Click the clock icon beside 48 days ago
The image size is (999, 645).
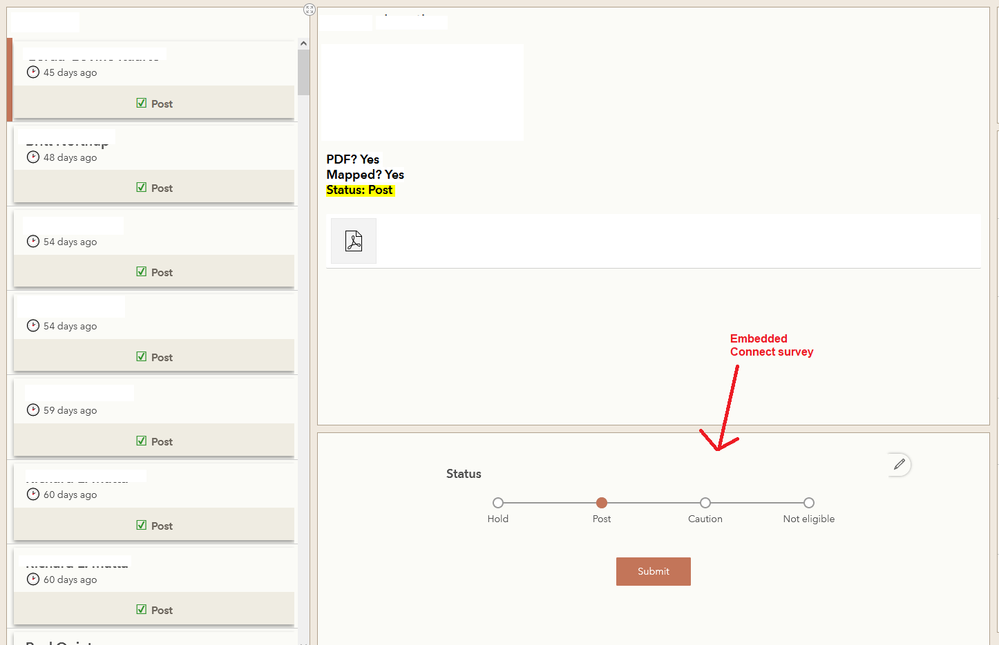click(x=33, y=157)
